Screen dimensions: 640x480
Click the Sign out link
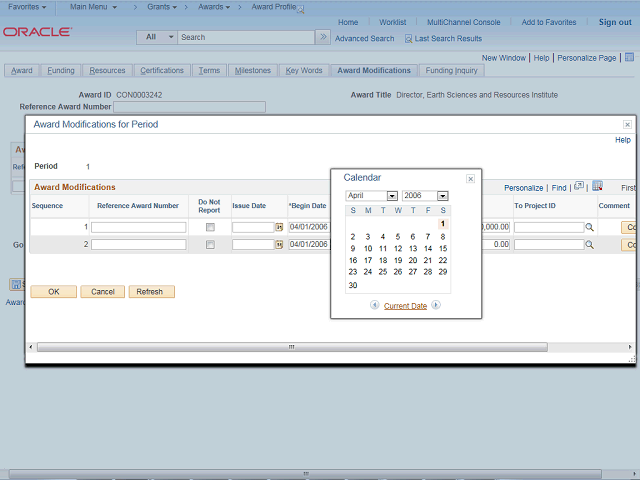(x=615, y=22)
